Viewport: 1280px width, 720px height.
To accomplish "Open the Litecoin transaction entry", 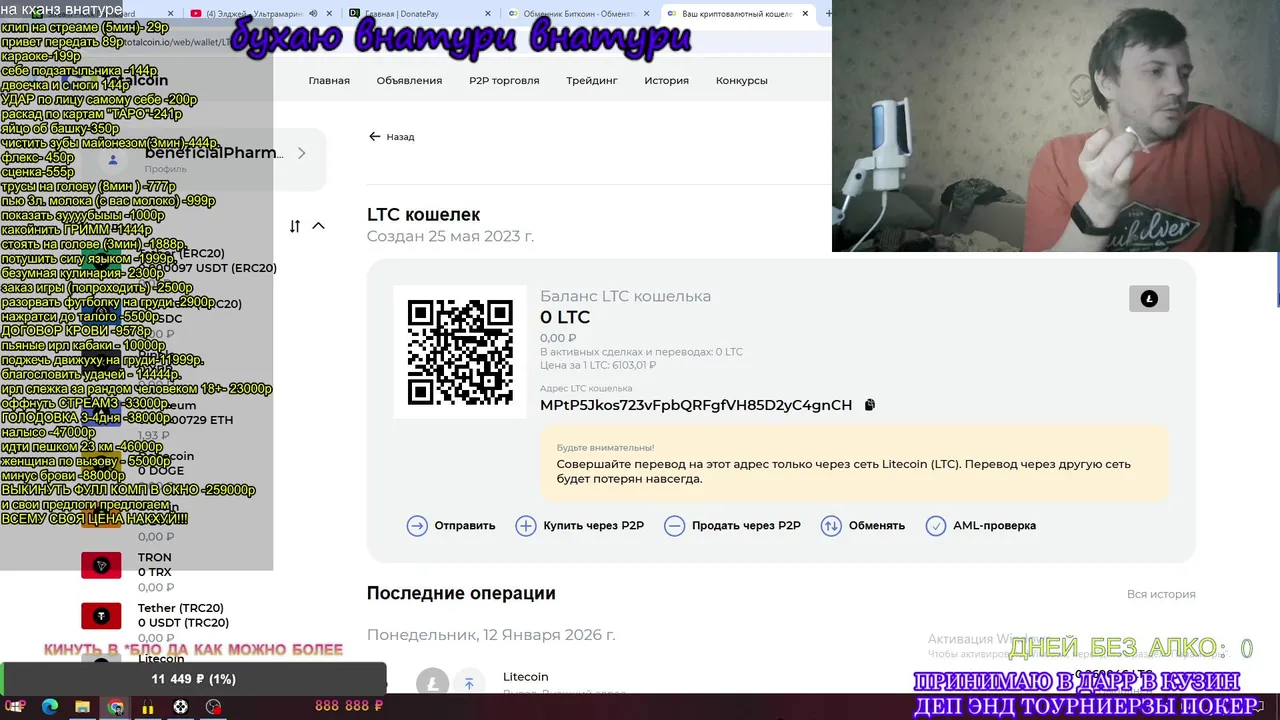I will (x=780, y=680).
